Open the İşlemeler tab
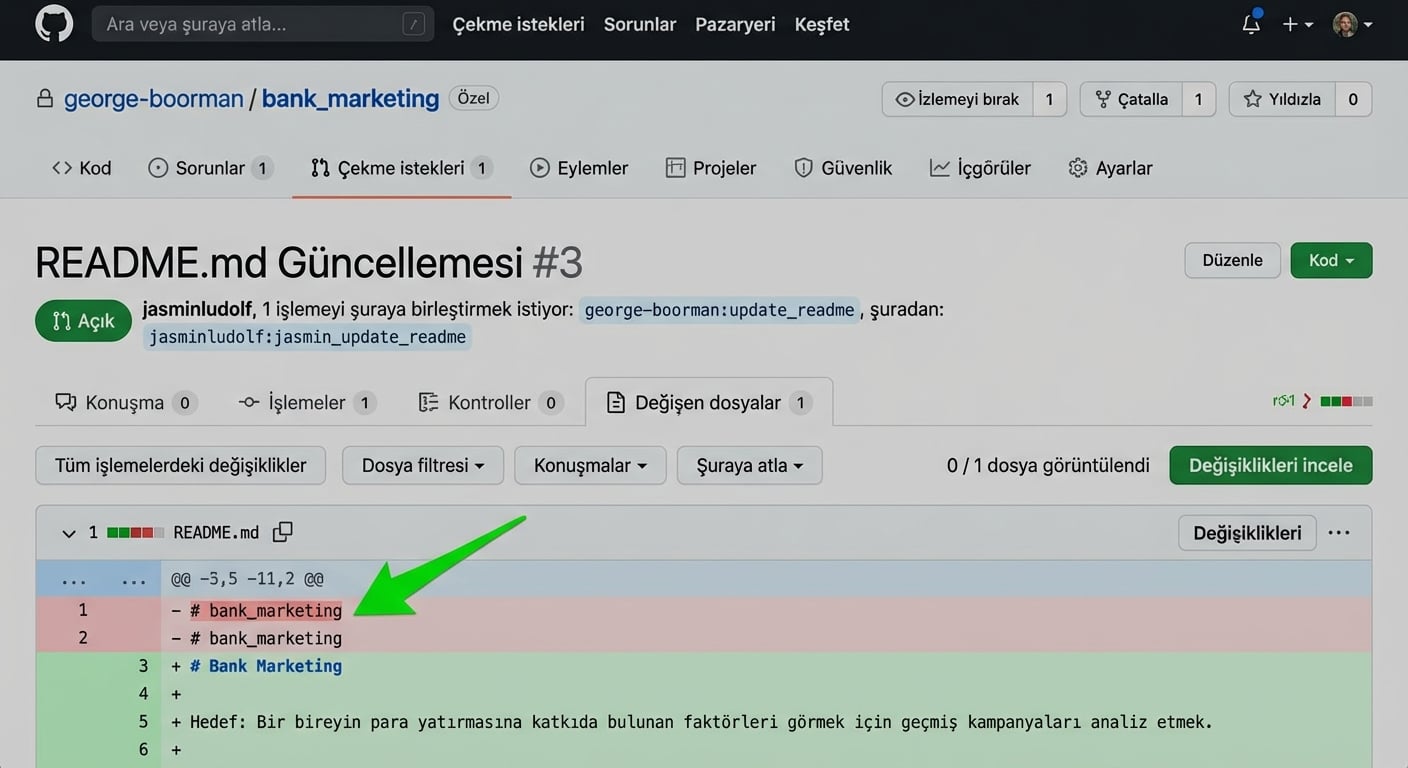The height and width of the screenshot is (768, 1408). [306, 402]
